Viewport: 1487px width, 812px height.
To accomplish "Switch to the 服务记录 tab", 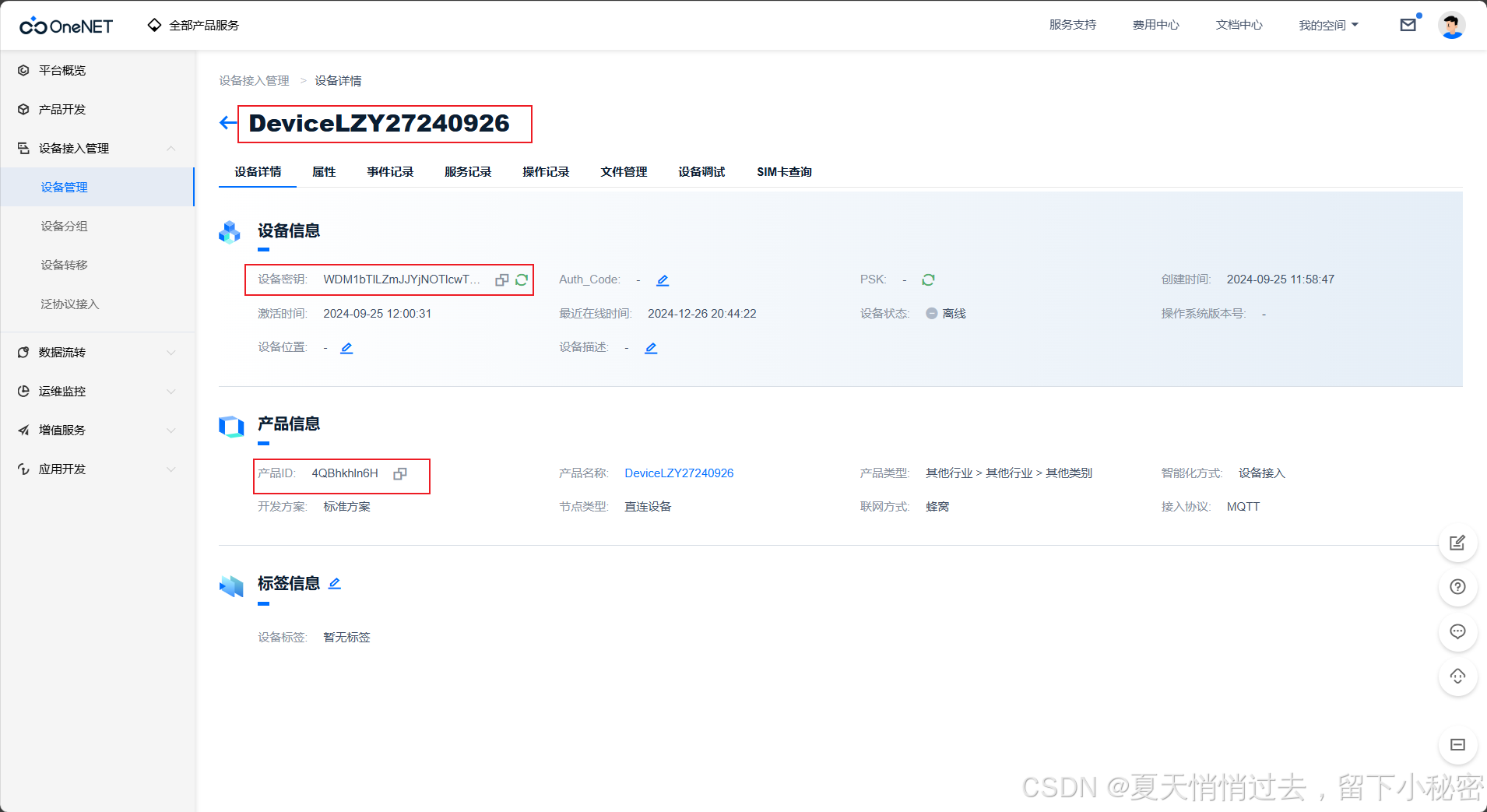I will coord(468,172).
